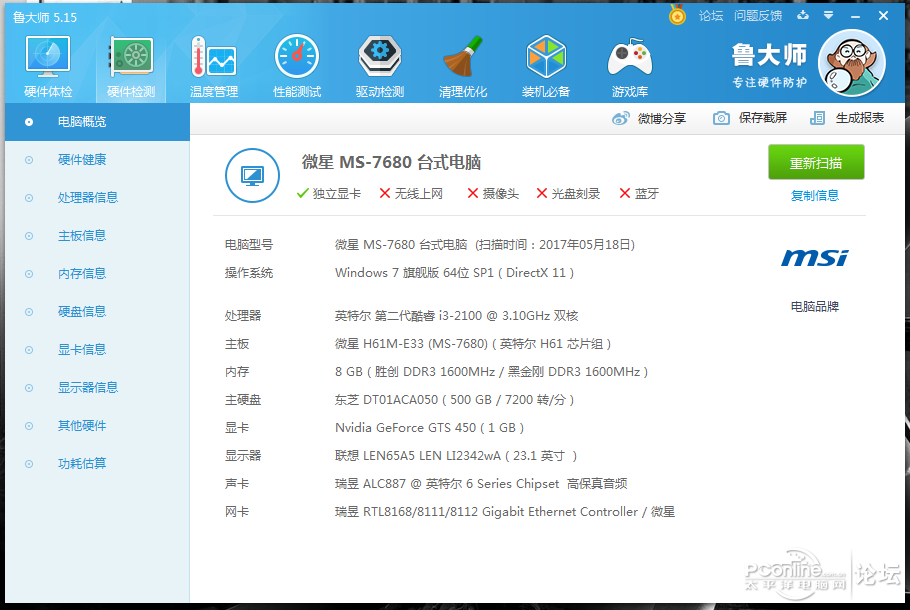Viewport: 910px width, 610px height.
Task: Open 其他硬件 in the sidebar
Action: [x=98, y=425]
